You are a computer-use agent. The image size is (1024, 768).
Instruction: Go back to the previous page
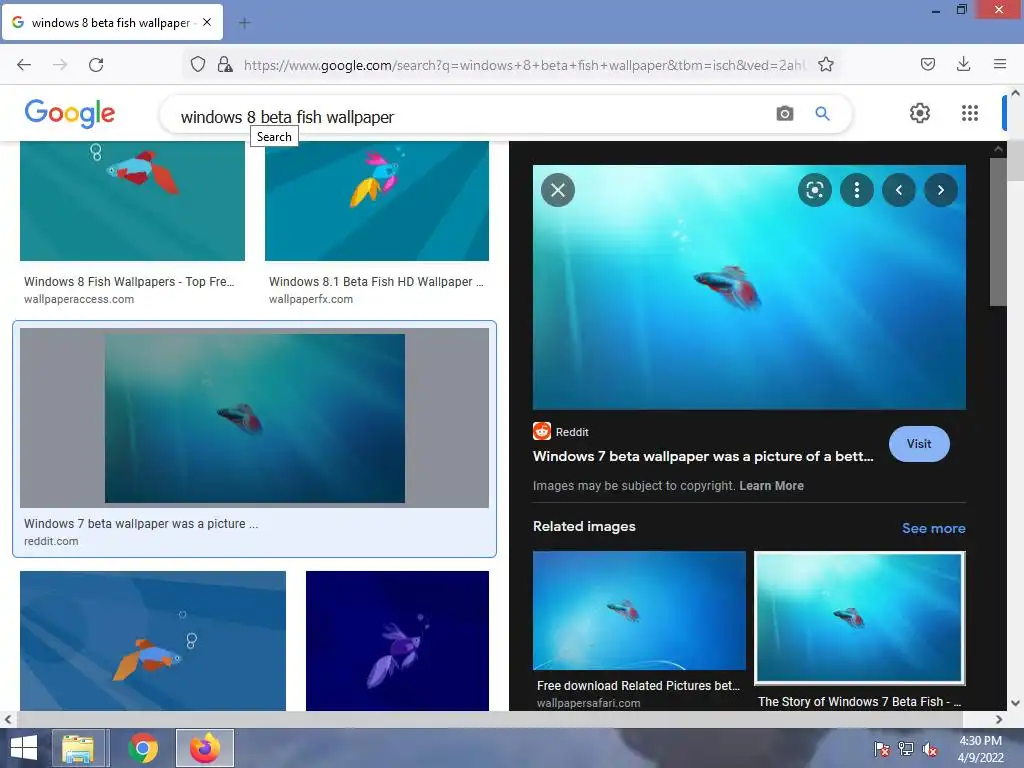[24, 65]
